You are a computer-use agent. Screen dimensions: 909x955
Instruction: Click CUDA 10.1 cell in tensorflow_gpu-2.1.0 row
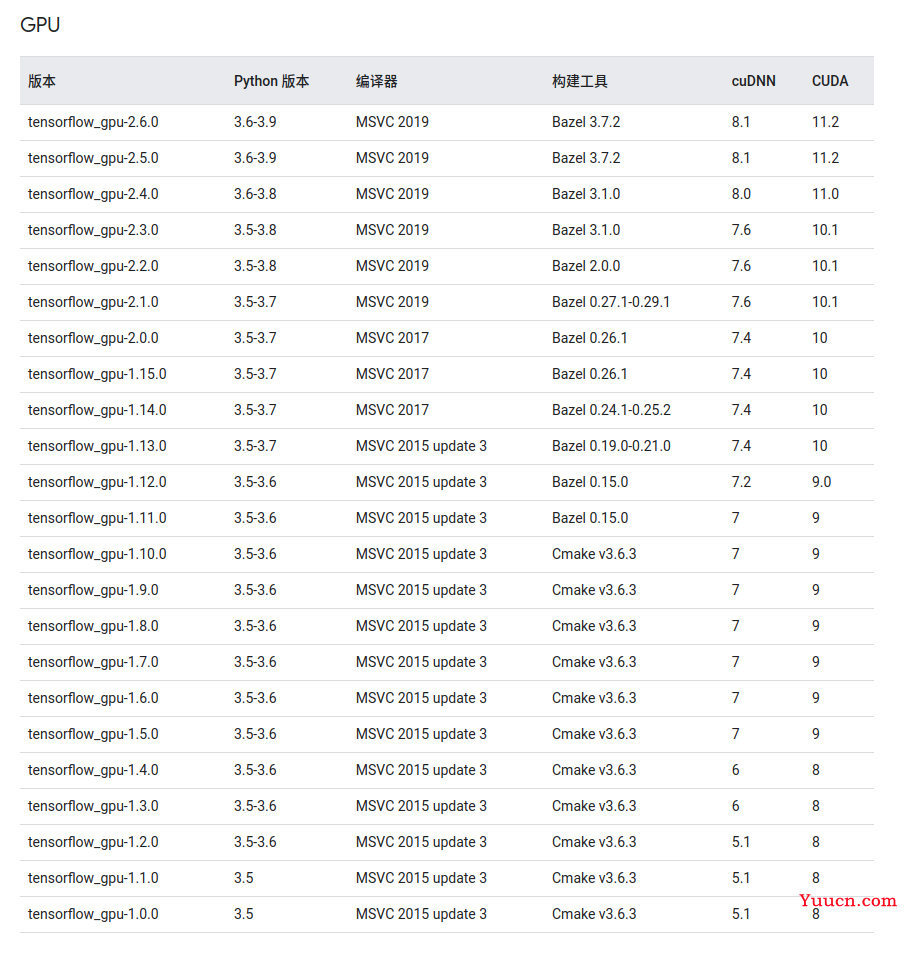825,302
